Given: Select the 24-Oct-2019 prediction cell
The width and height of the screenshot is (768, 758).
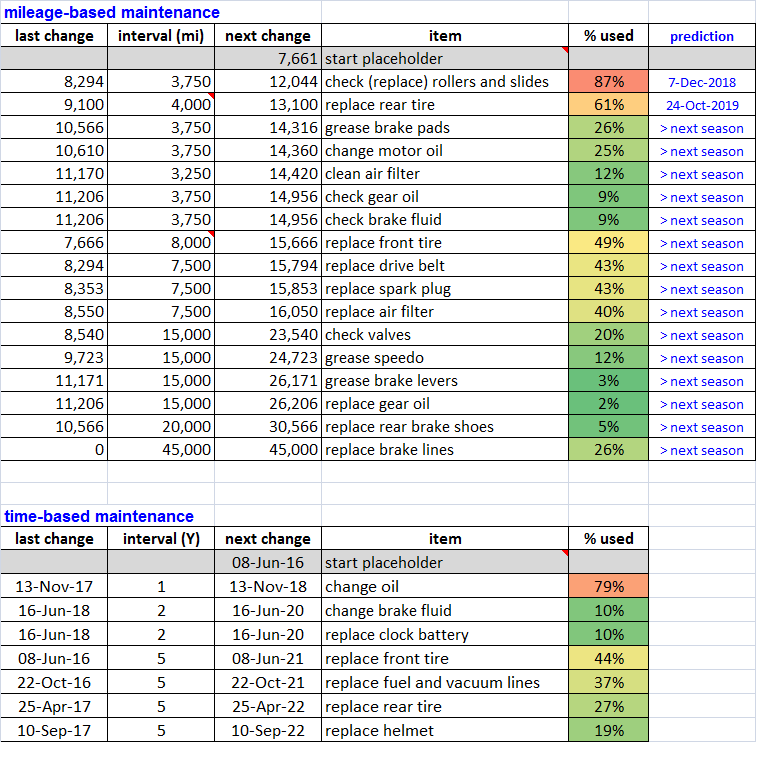Looking at the screenshot, I should [x=701, y=105].
